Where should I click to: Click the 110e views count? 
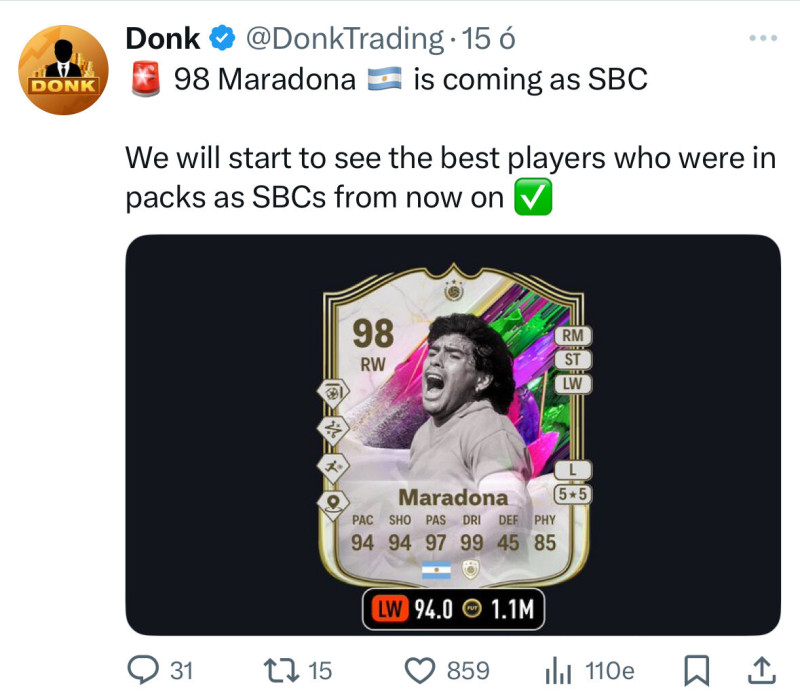point(610,671)
